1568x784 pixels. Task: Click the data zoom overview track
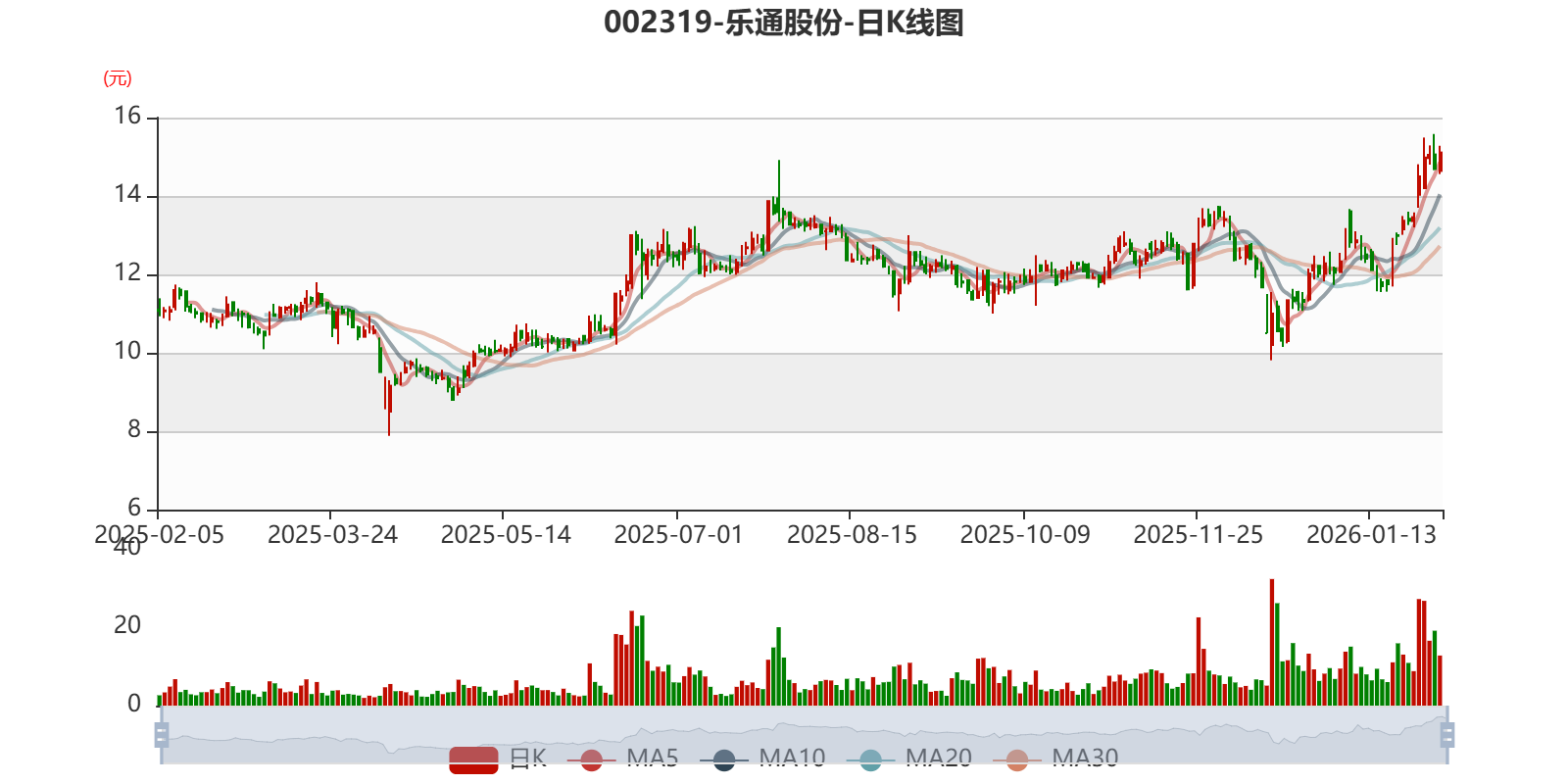point(804,735)
